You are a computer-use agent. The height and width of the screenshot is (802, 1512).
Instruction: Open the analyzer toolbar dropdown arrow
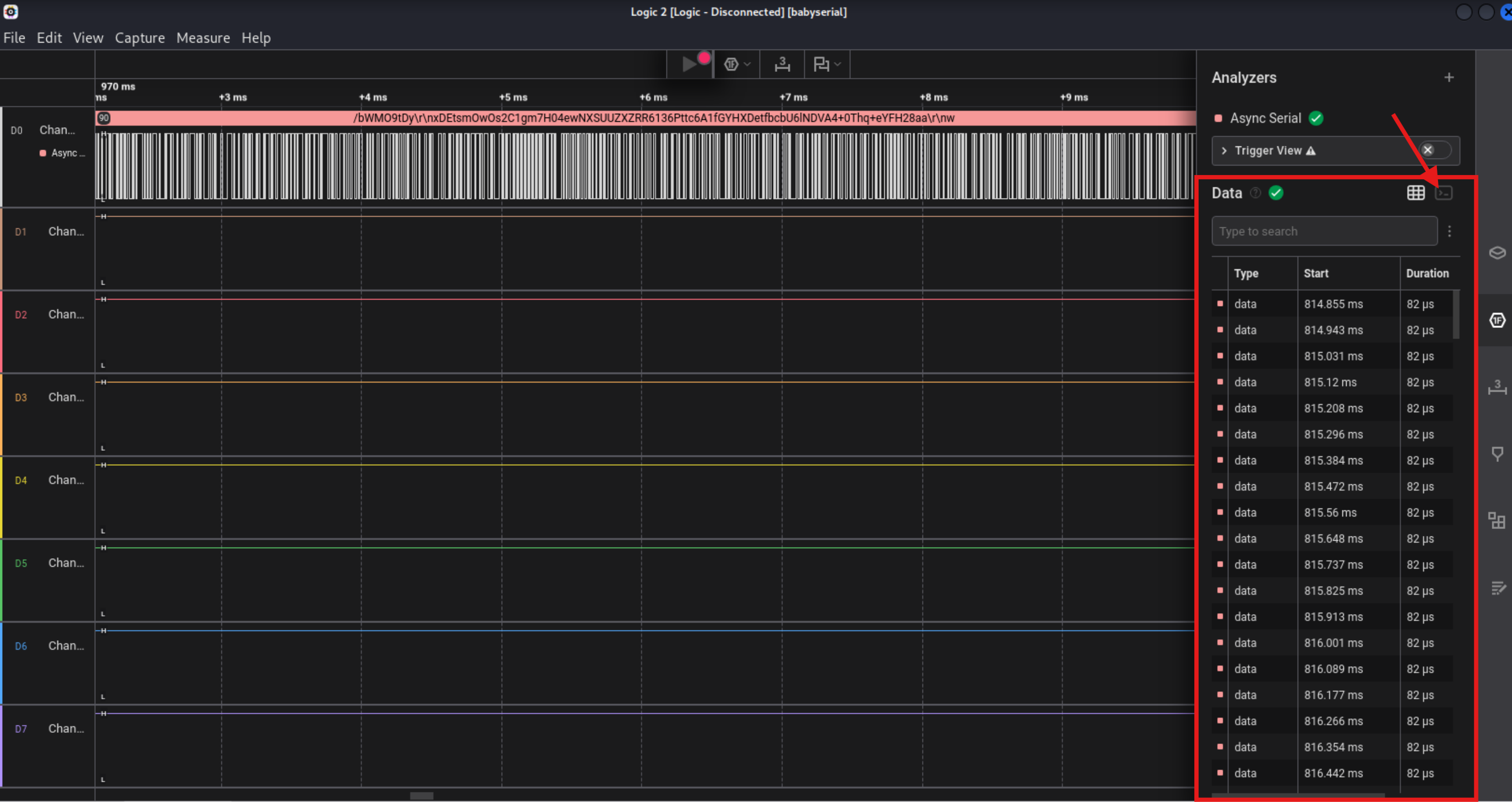pyautogui.click(x=747, y=64)
